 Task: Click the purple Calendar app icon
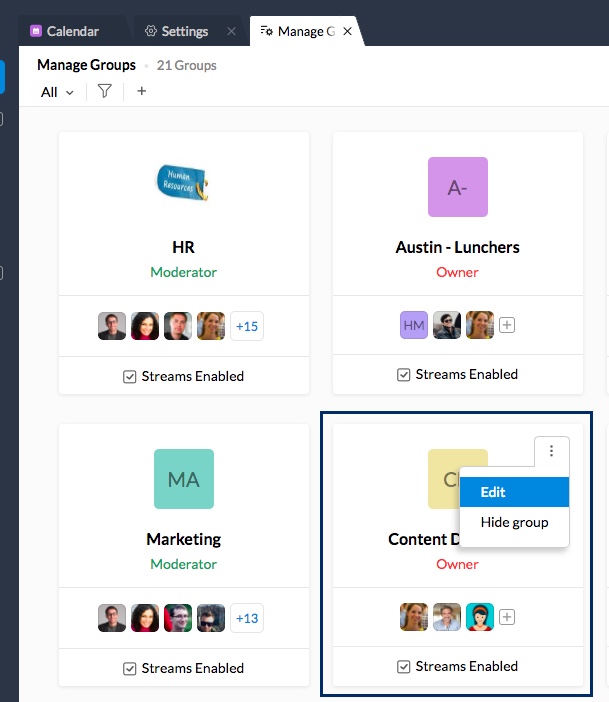click(x=36, y=31)
